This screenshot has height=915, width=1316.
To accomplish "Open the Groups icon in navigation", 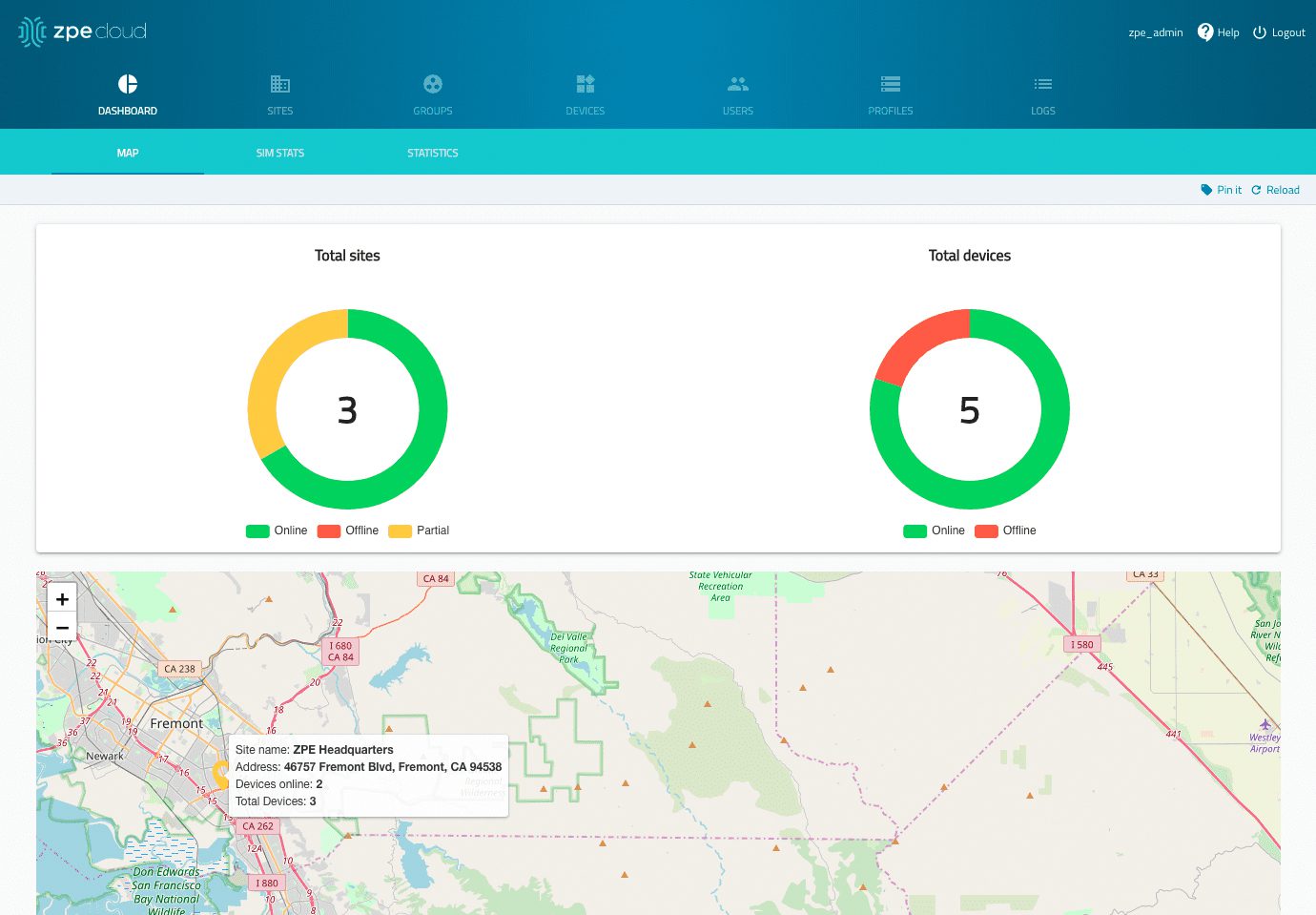I will pos(432,85).
